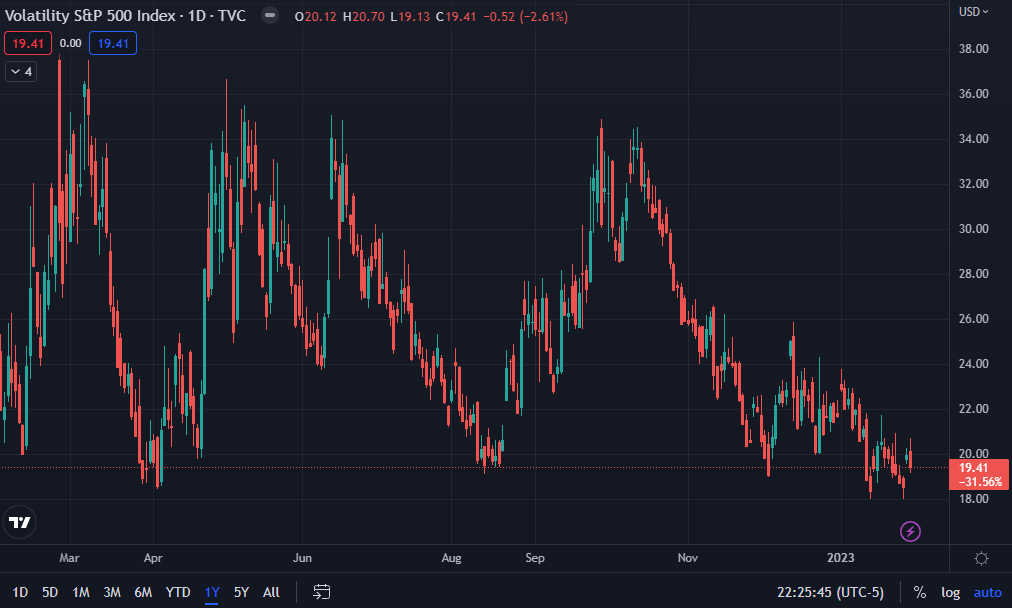Image resolution: width=1012 pixels, height=608 pixels.
Task: Select the 1M time range
Action: [81, 592]
